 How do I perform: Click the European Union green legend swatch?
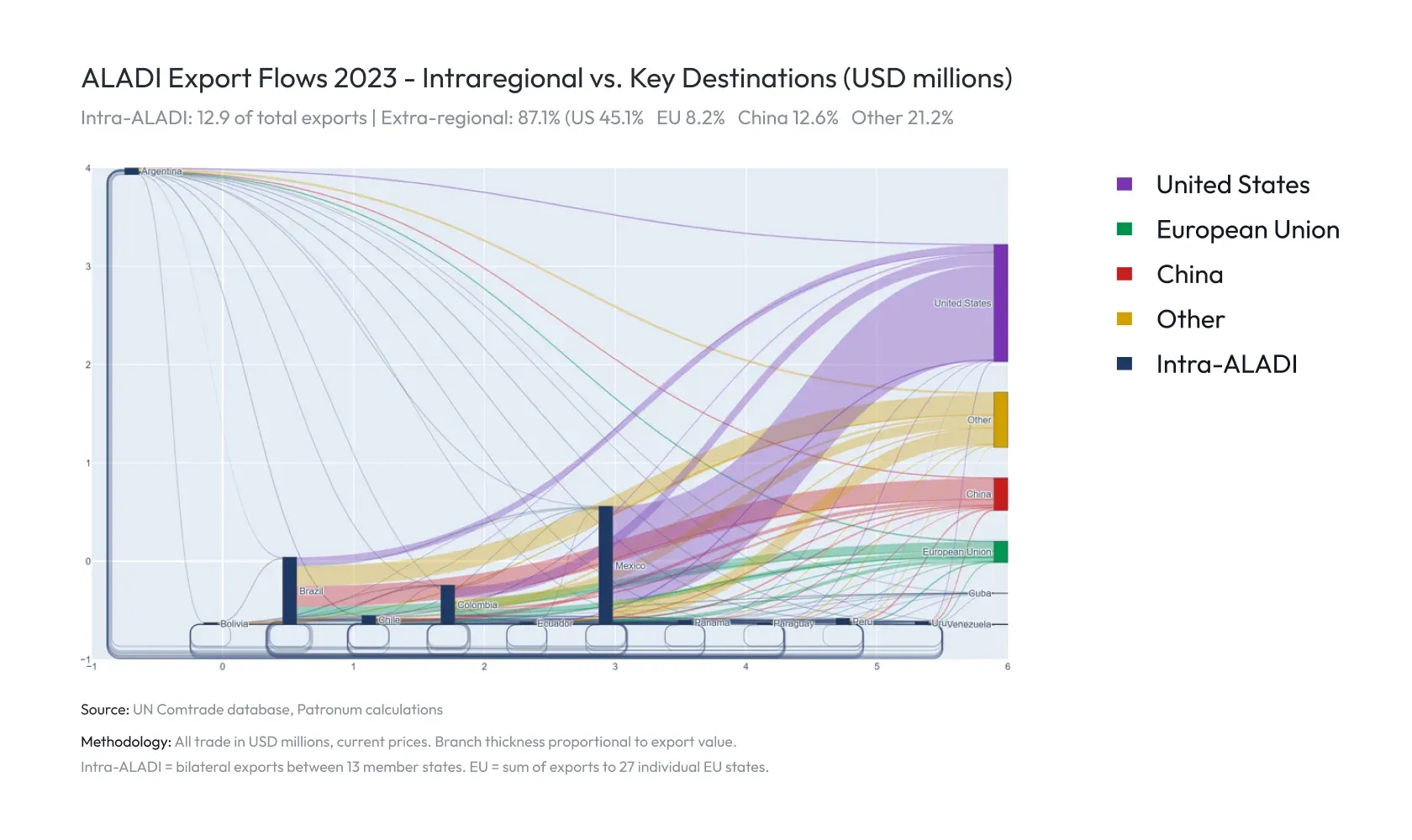tap(1125, 229)
